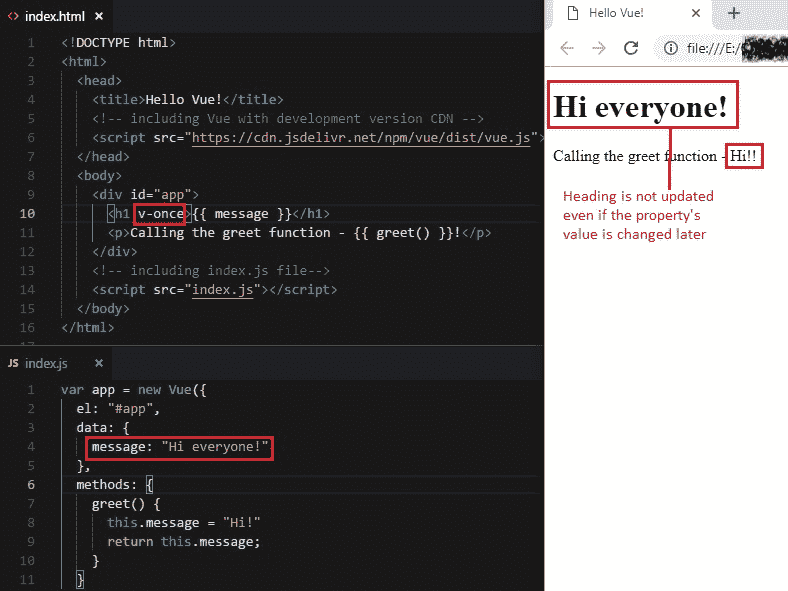This screenshot has width=788, height=591.
Task: Reload the browser page
Action: (631, 48)
